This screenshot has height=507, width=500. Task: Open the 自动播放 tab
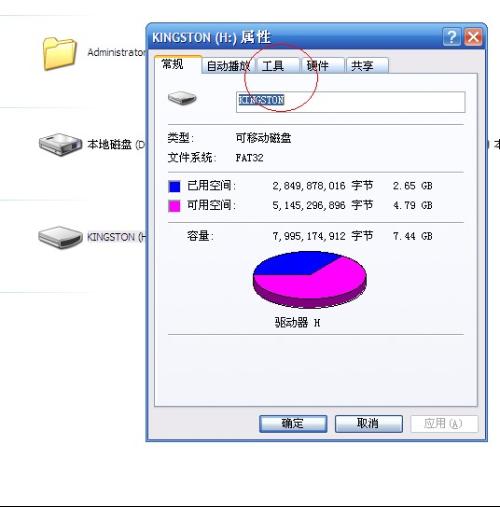coord(228,66)
